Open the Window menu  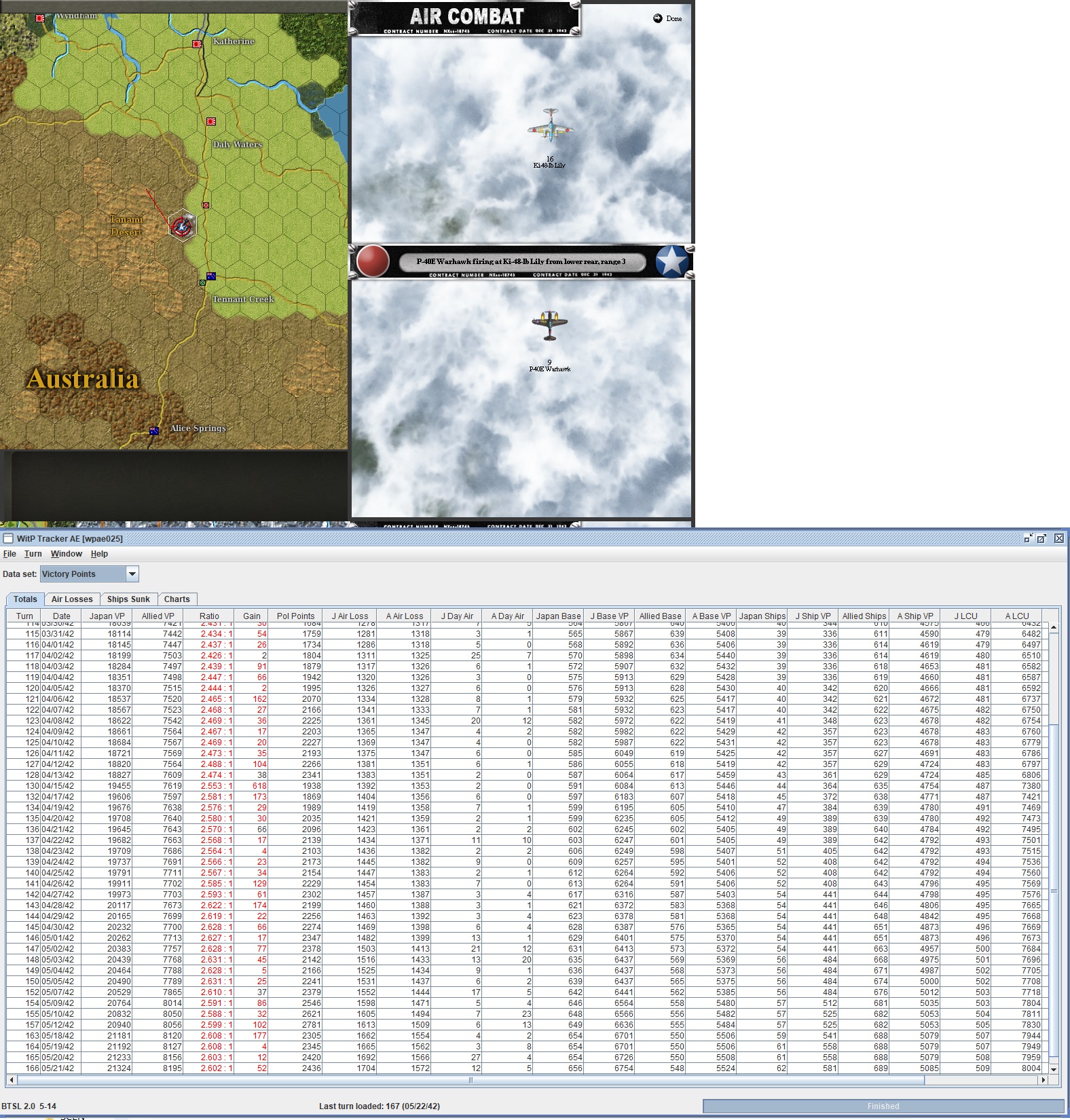pos(67,554)
